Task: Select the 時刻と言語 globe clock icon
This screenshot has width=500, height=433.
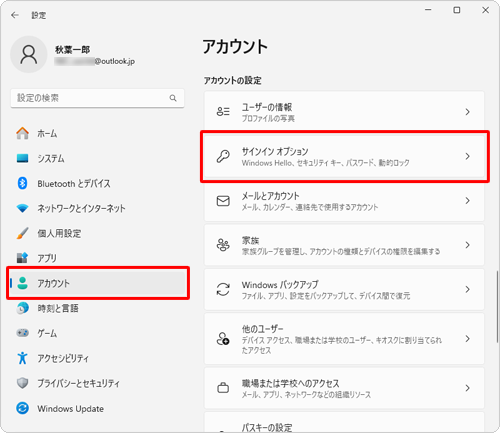Action: coord(22,308)
